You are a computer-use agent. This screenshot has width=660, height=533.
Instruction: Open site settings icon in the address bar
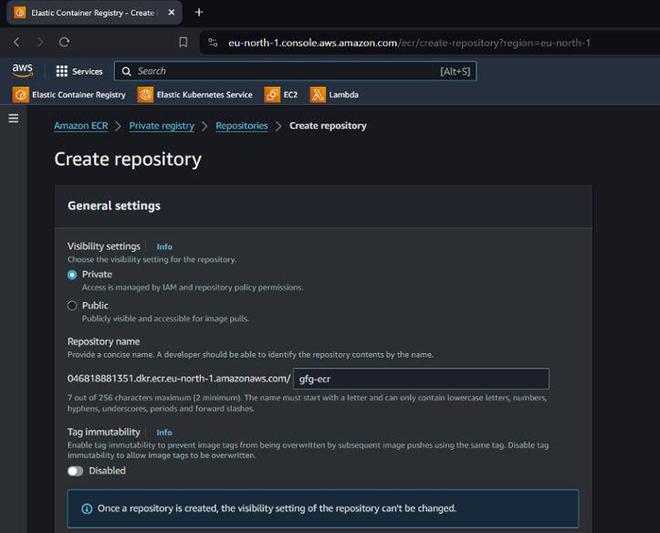(x=213, y=43)
